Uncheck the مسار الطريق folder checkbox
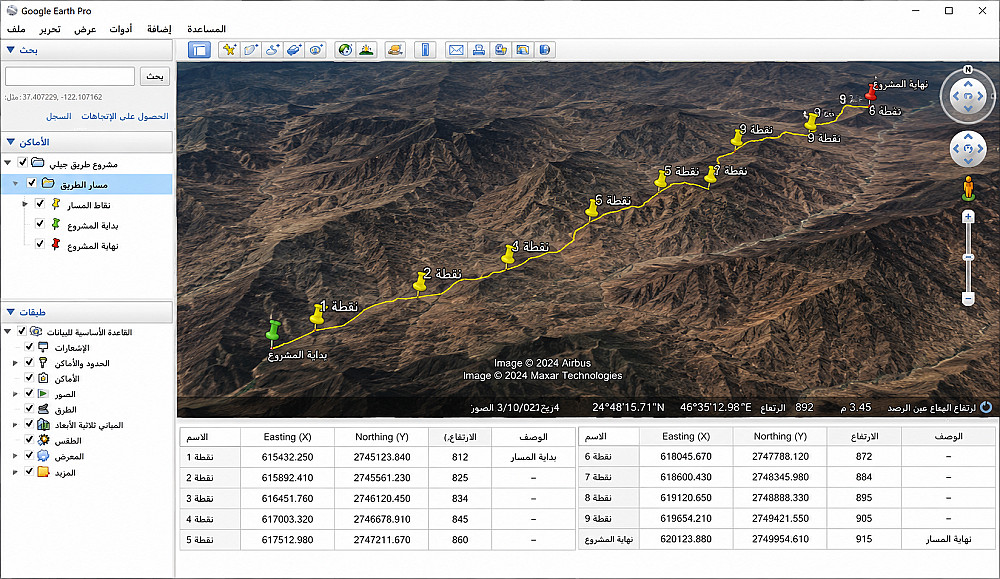 click(31, 184)
